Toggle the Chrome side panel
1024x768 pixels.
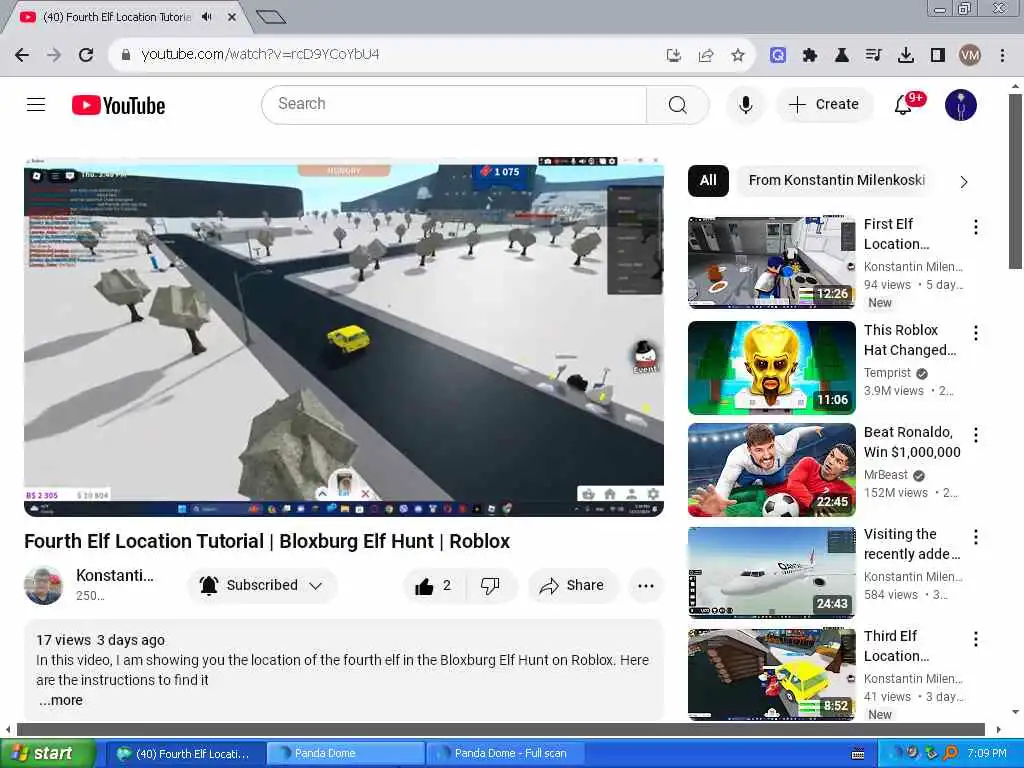[x=938, y=56]
